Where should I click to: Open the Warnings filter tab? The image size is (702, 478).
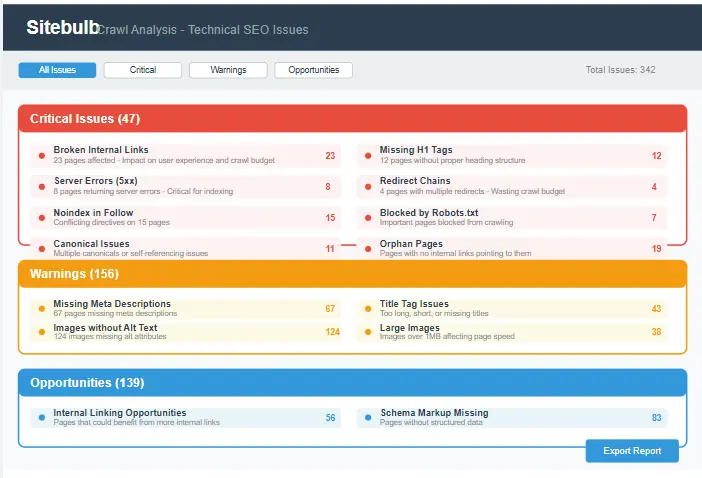228,70
